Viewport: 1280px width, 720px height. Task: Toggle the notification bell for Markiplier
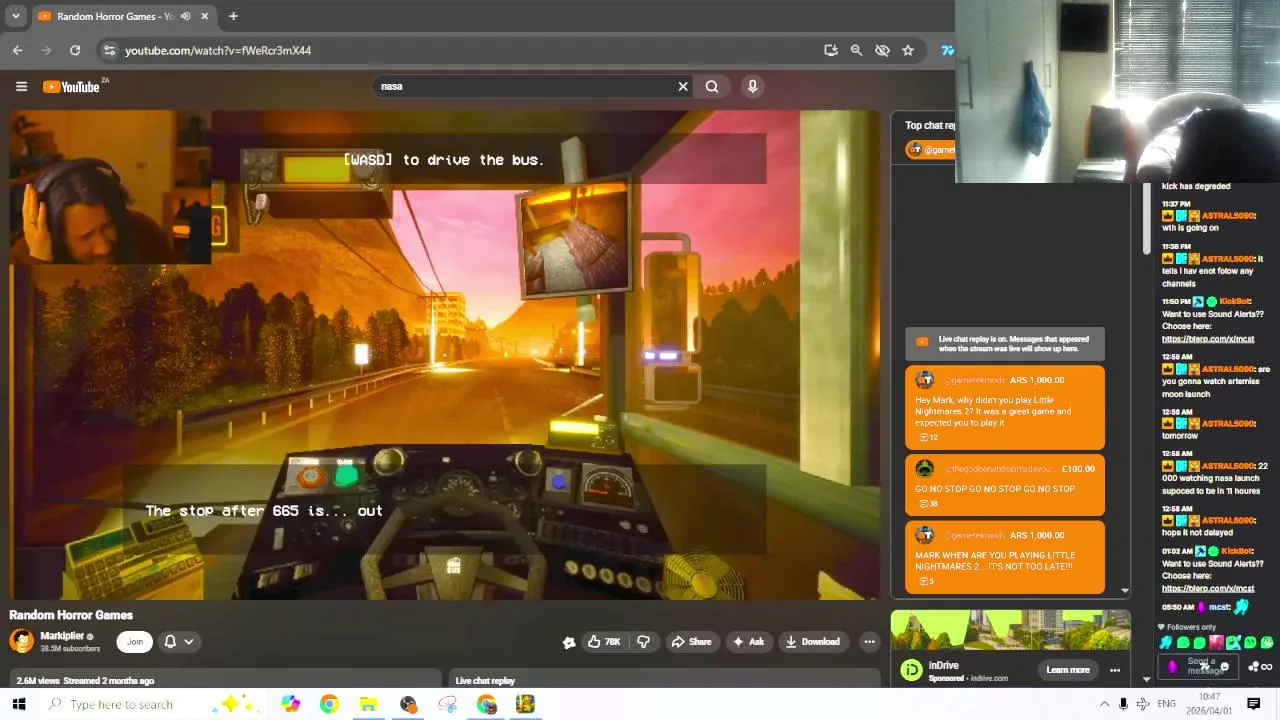[x=170, y=642]
